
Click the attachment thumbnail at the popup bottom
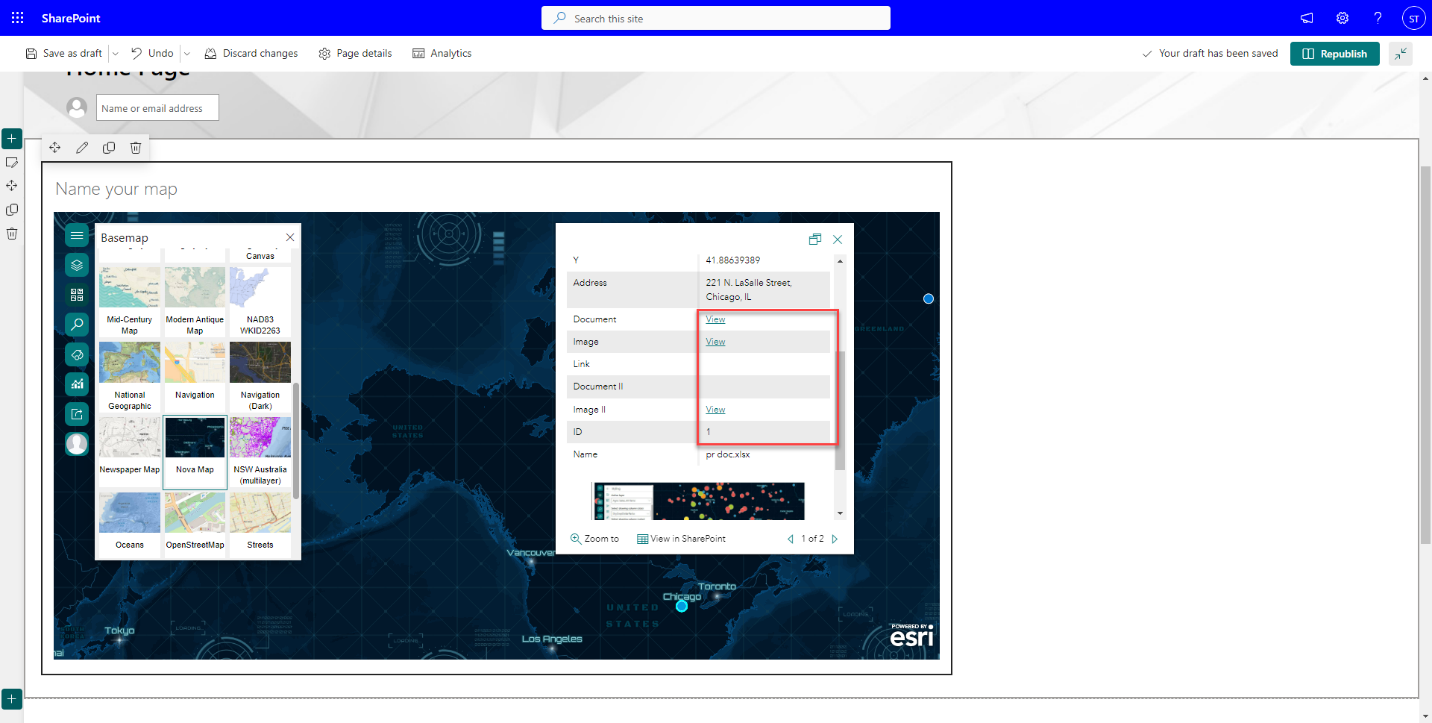click(x=697, y=499)
